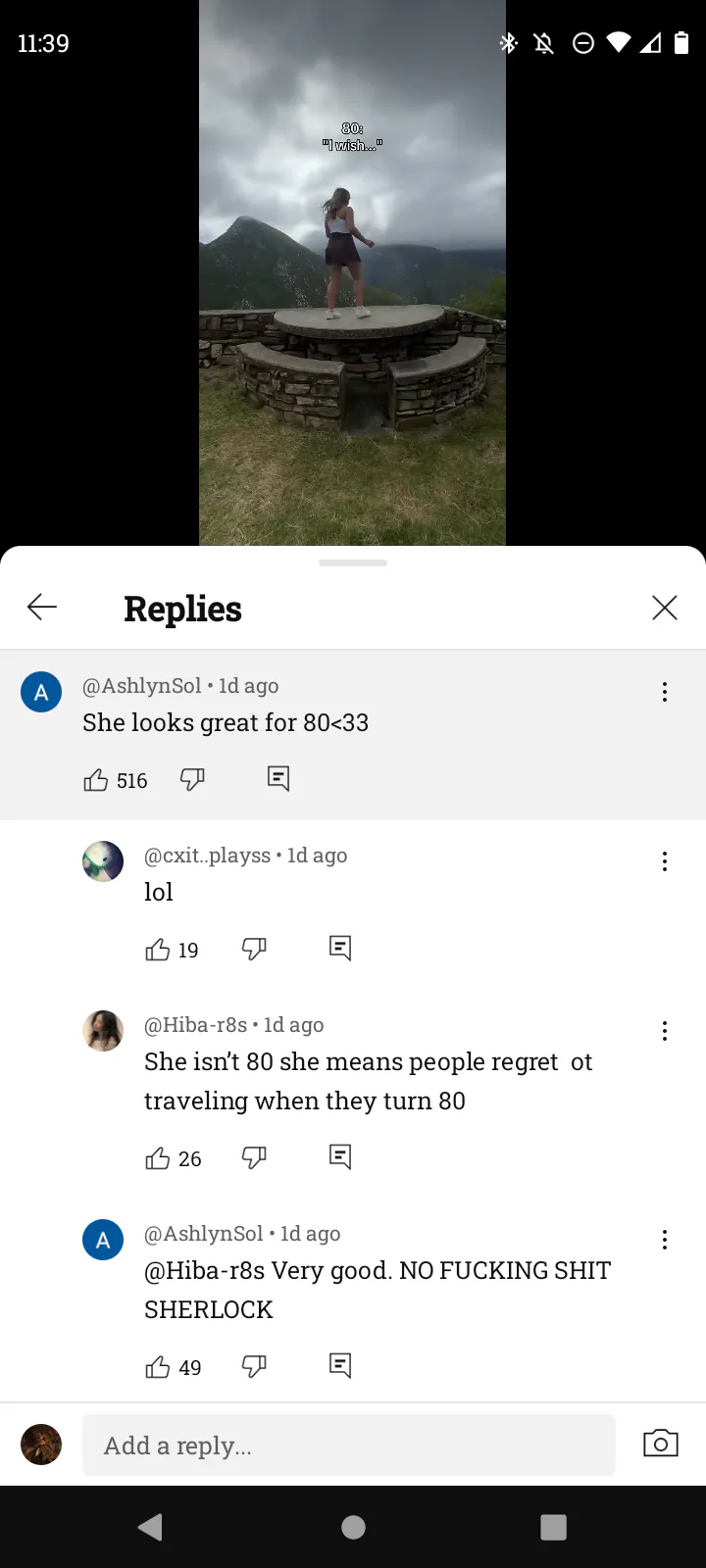706x1568 pixels.
Task: Open more options for @cxit..playss reply
Action: 665,861
